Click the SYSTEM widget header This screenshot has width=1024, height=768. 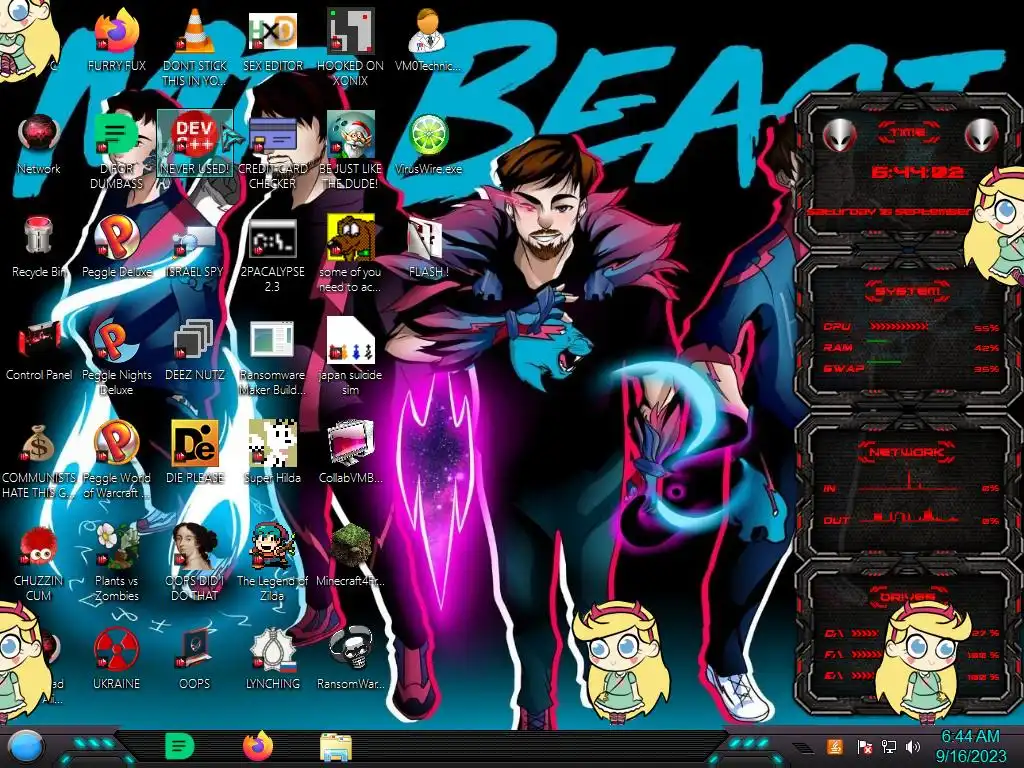pos(908,291)
